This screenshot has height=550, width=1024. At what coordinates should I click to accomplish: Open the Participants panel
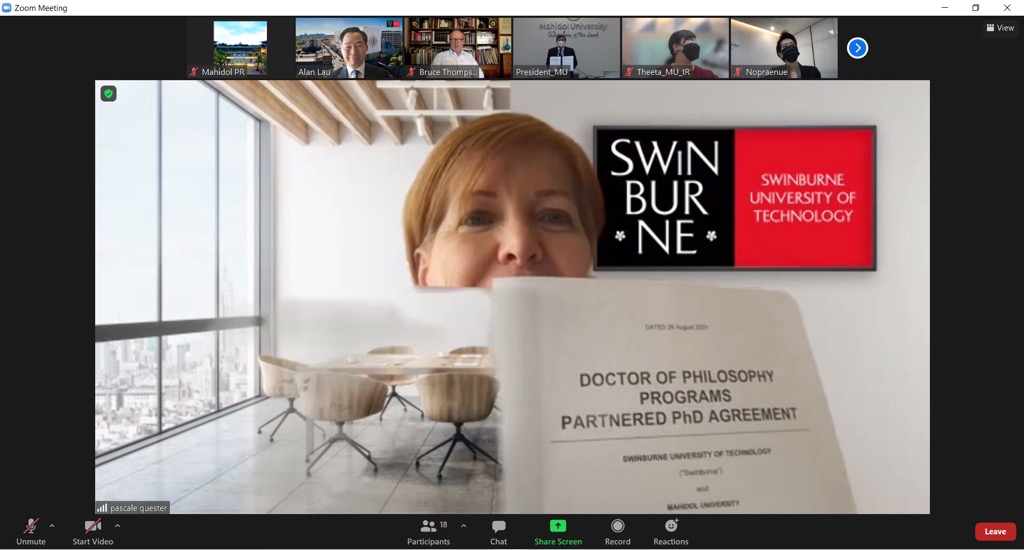[428, 532]
